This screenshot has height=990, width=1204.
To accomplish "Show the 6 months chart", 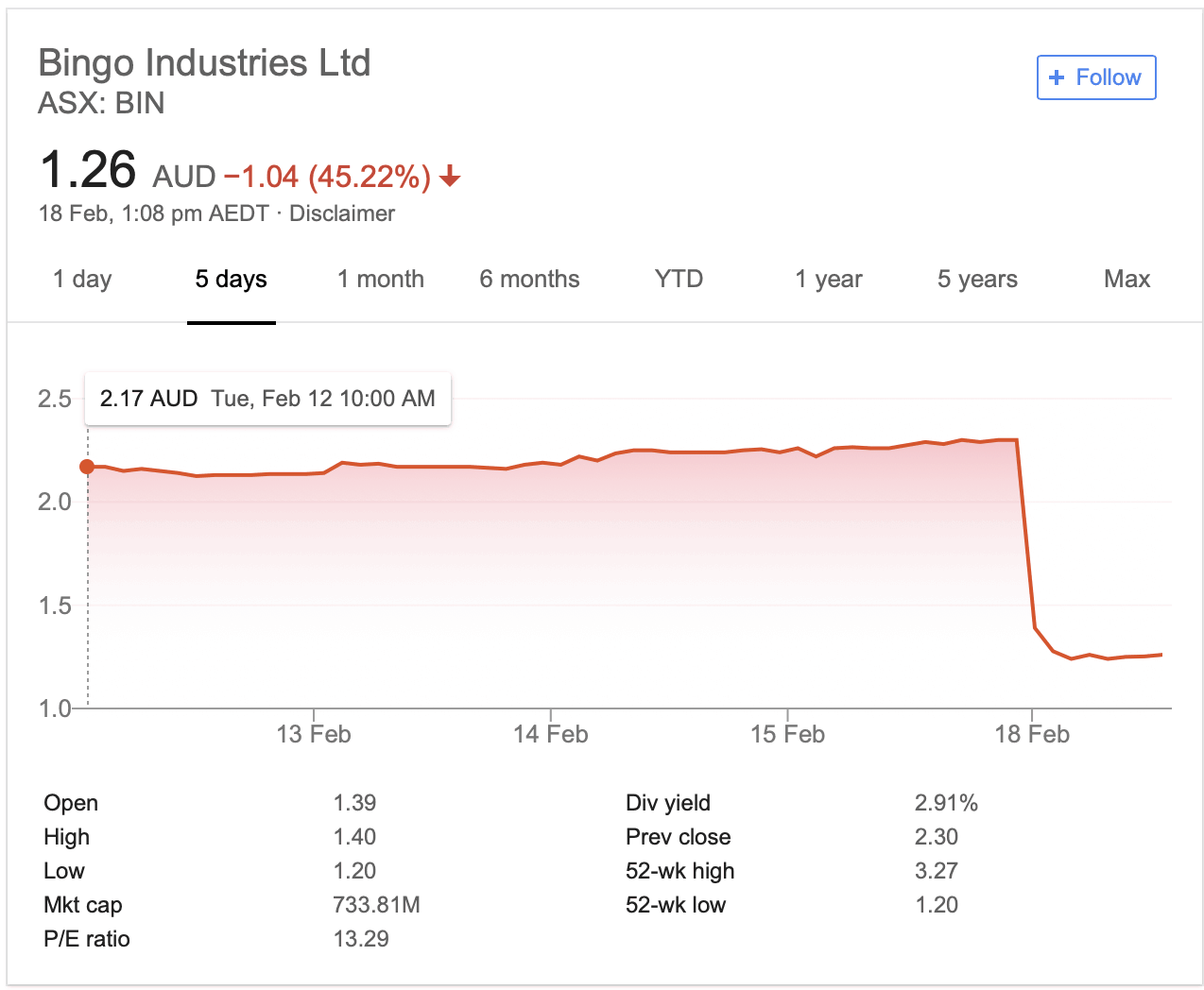I will (x=529, y=280).
